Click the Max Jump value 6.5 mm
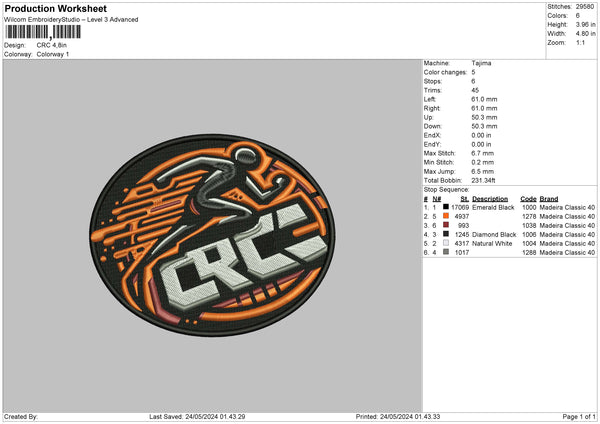This screenshot has height=424, width=600. [x=483, y=171]
